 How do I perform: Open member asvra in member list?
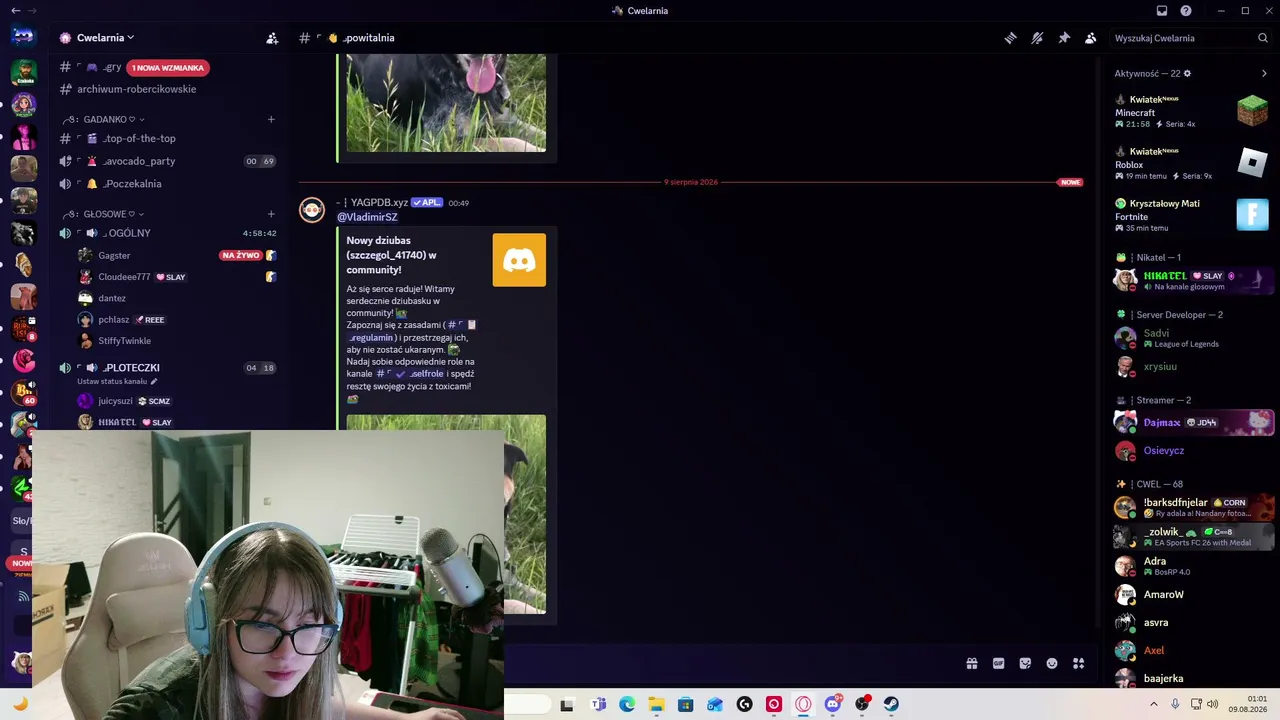[1194, 622]
